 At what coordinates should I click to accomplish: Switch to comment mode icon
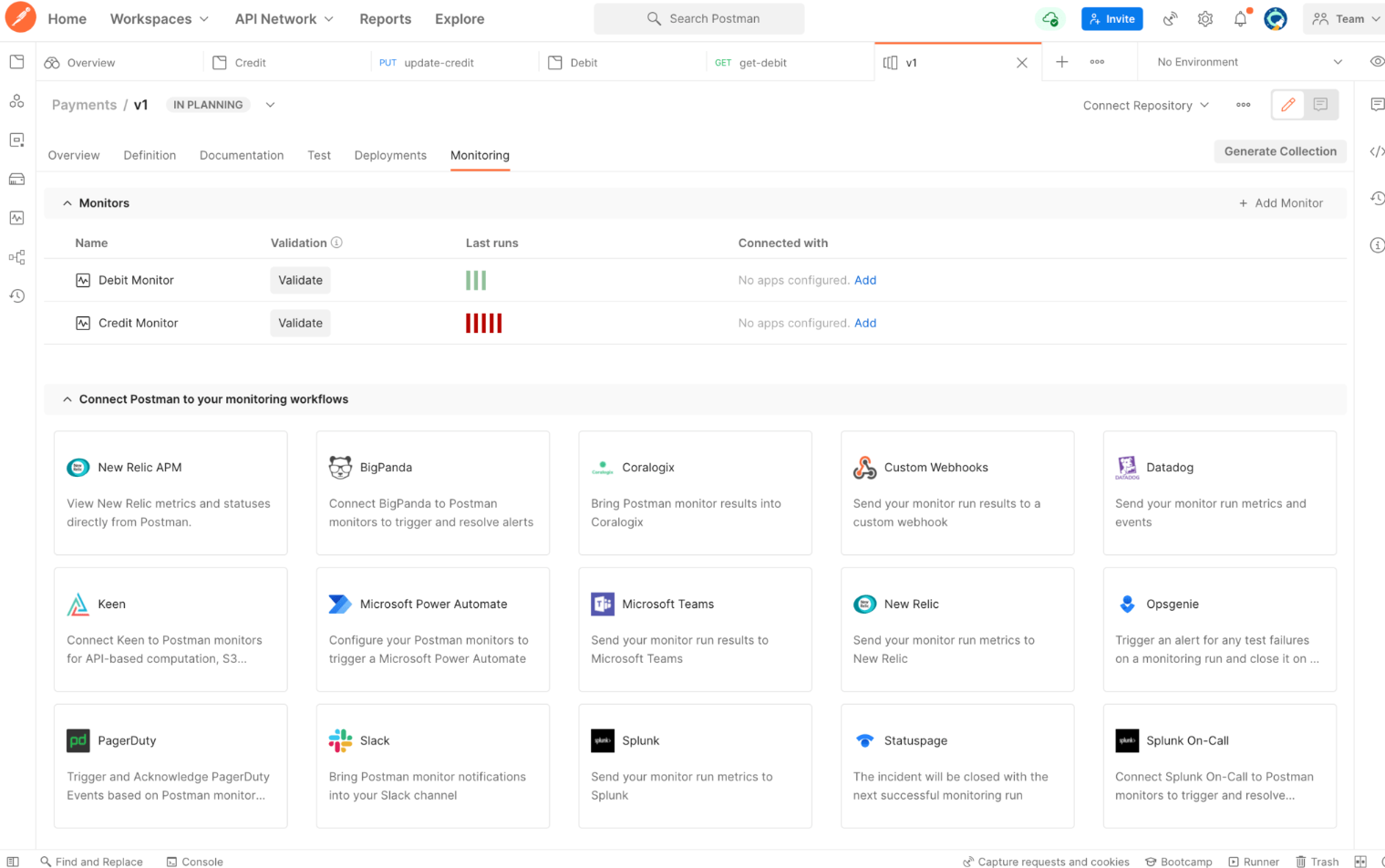click(1320, 105)
